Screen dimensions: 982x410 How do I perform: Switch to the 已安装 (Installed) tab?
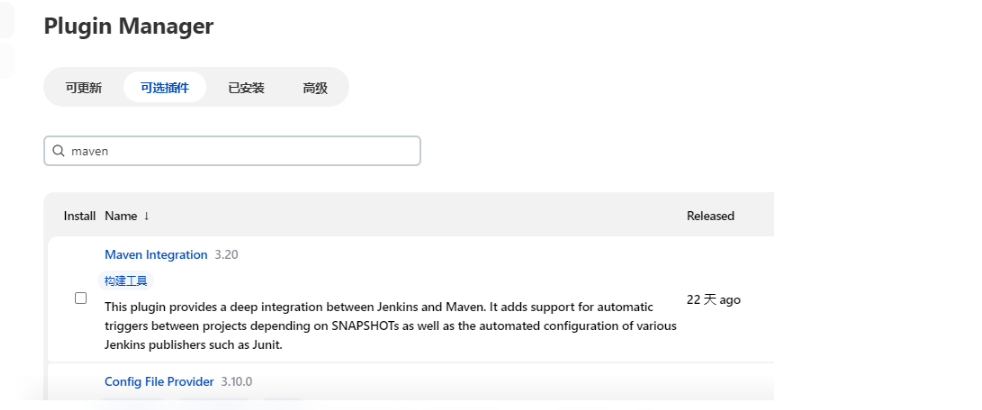click(246, 88)
